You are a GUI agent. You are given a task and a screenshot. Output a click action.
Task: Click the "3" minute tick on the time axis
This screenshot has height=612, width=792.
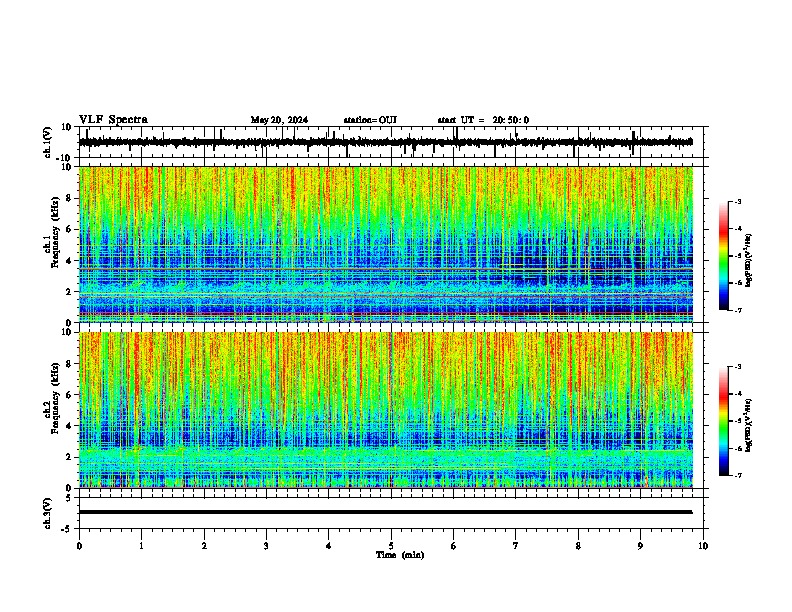(x=266, y=546)
